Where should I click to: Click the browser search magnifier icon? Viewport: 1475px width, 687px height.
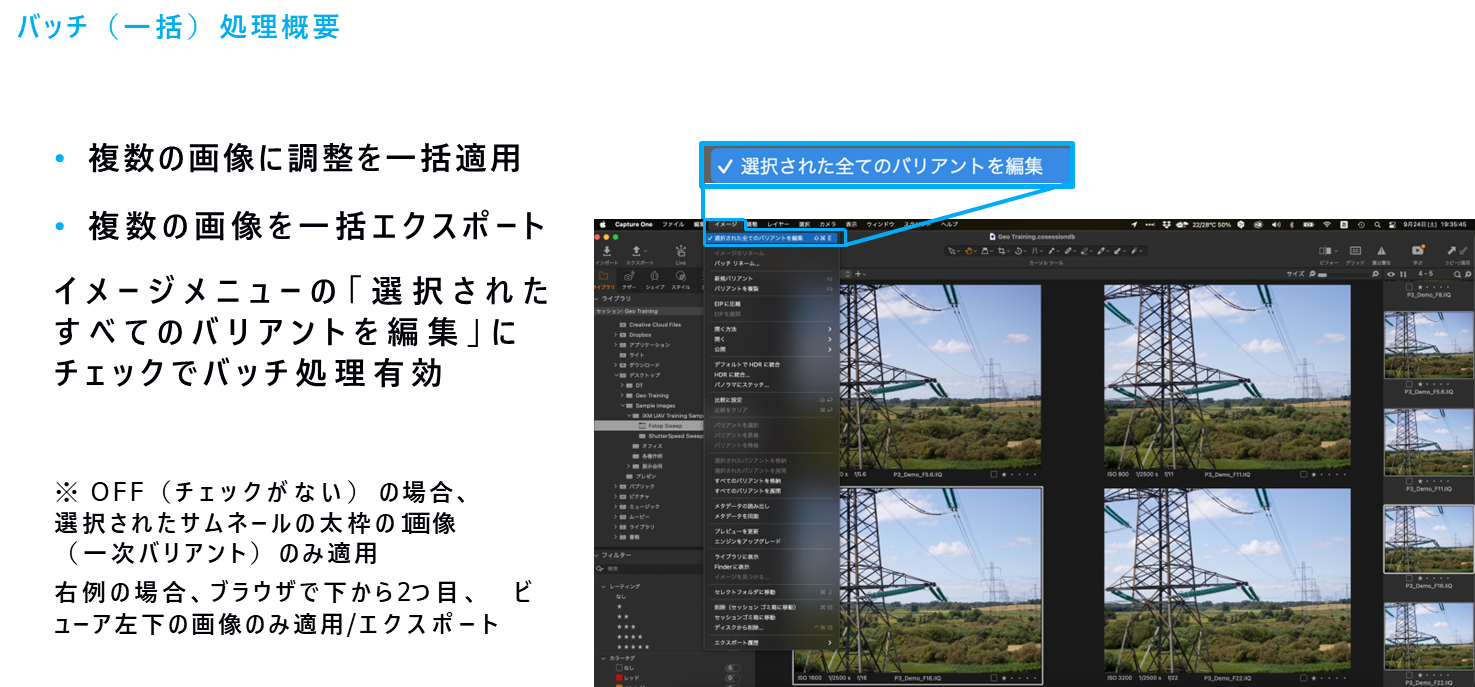(x=1456, y=273)
